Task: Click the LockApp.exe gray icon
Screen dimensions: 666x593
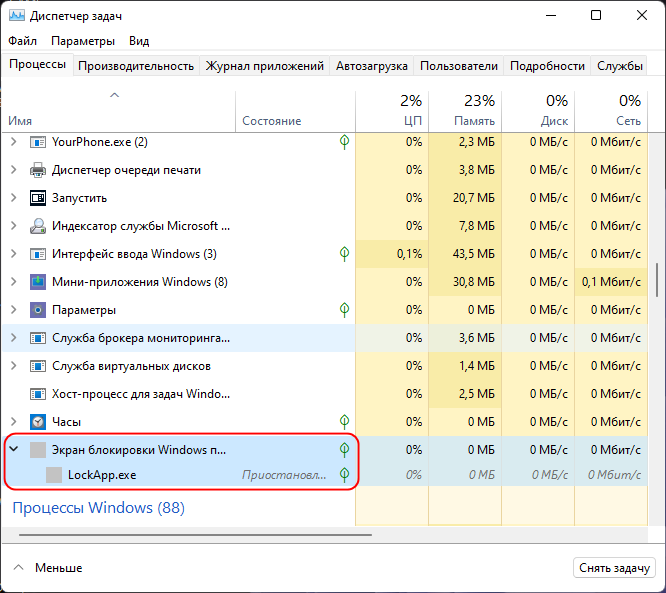Action: point(54,475)
